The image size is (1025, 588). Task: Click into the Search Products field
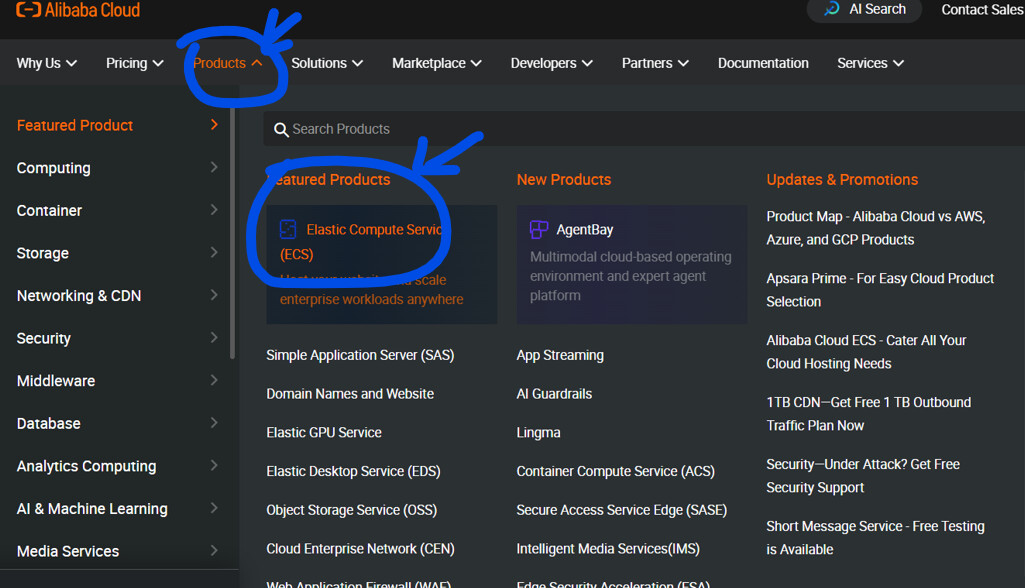[600, 130]
